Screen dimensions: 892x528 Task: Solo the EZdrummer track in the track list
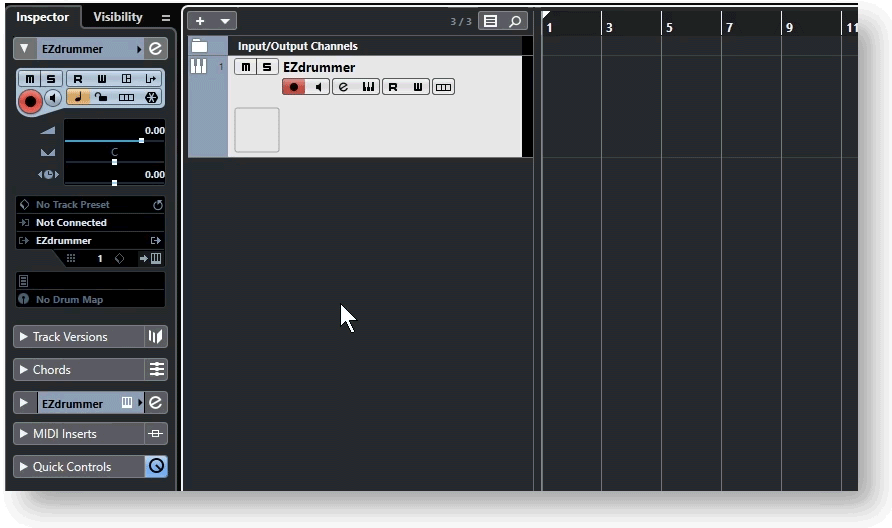click(266, 67)
